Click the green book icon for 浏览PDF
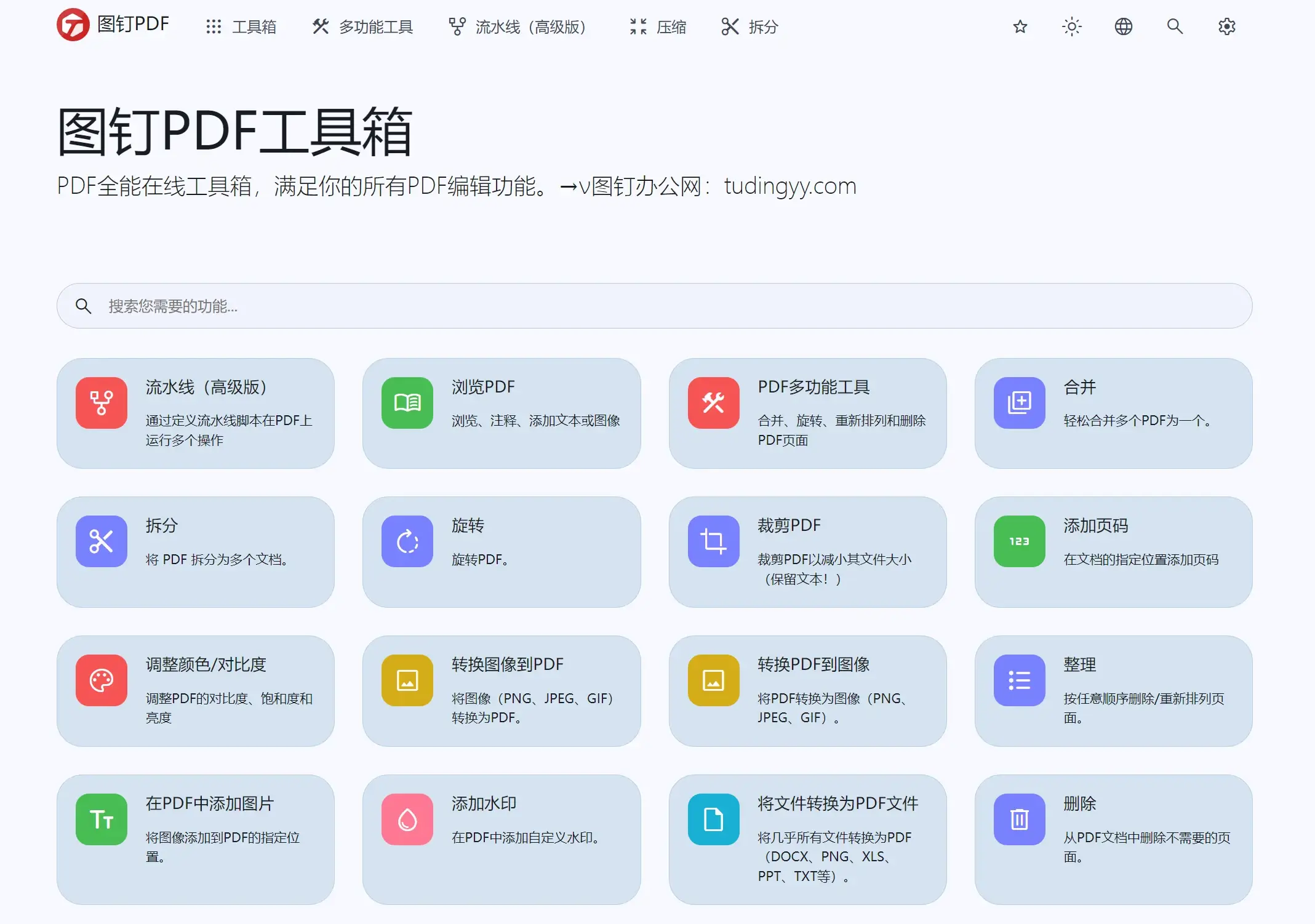Screen dimensions: 1315x924 (407, 403)
